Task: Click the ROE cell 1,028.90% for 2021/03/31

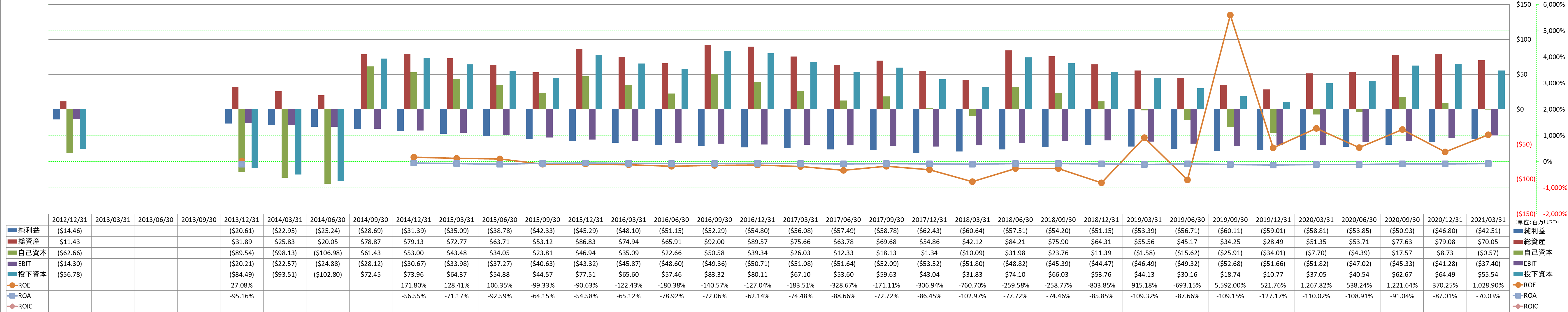Action: tap(1488, 285)
